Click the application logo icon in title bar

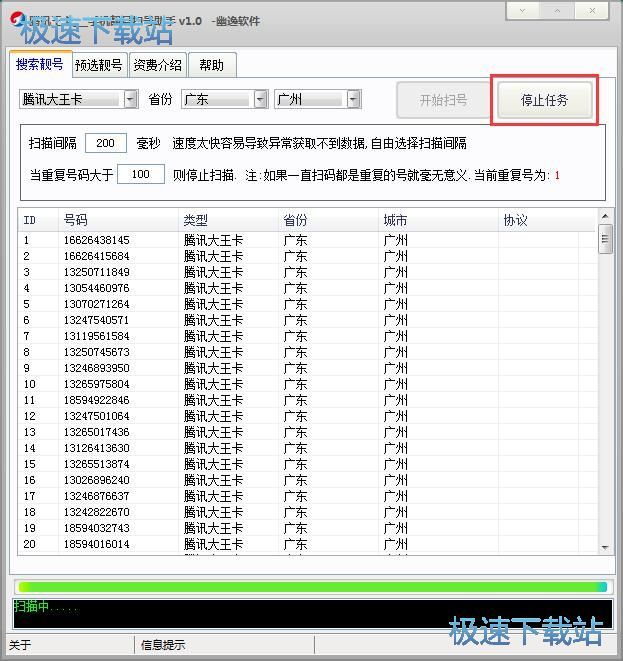tap(18, 19)
